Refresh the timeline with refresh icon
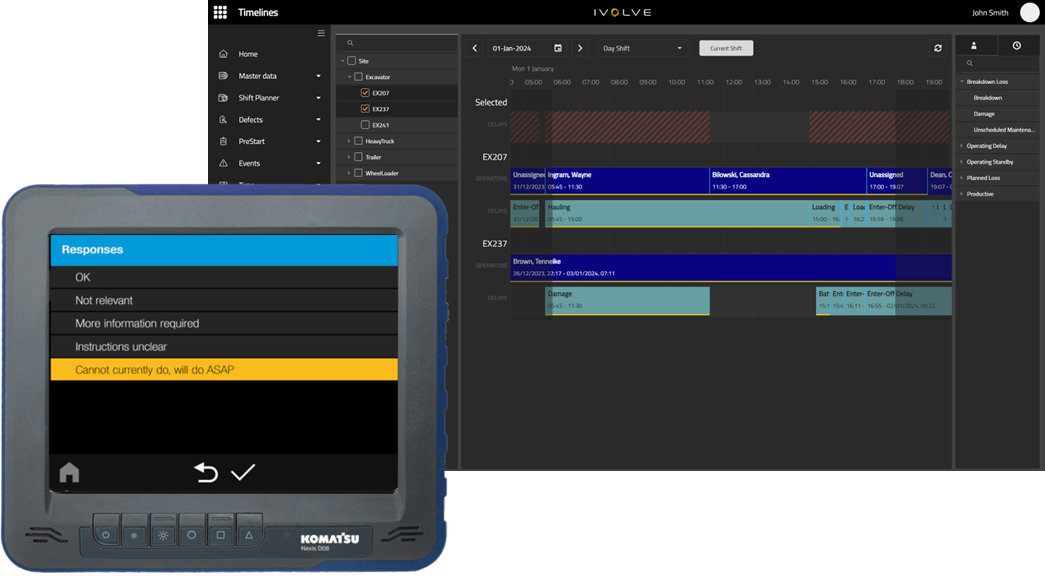Image resolution: width=1045 pixels, height=576 pixels. pyautogui.click(x=938, y=48)
